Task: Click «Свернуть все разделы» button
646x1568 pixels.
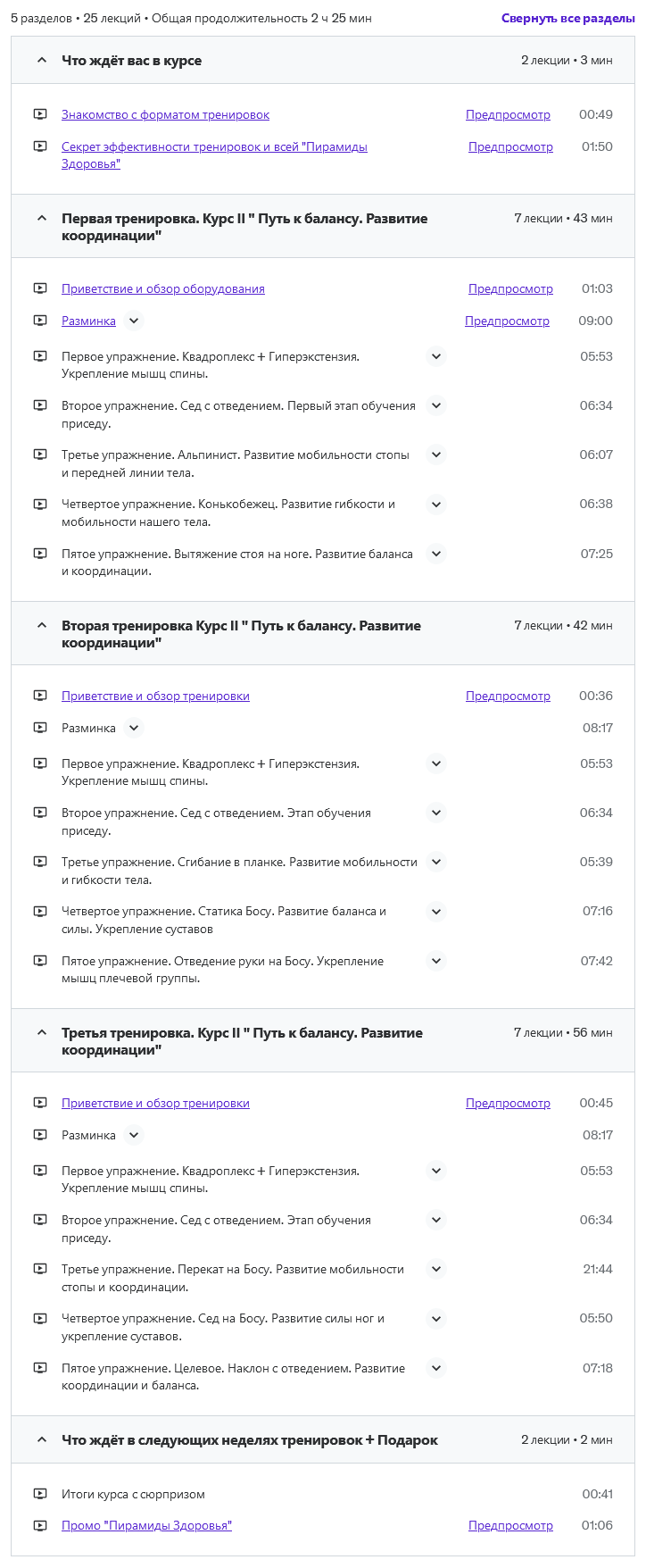Action: 567,18
